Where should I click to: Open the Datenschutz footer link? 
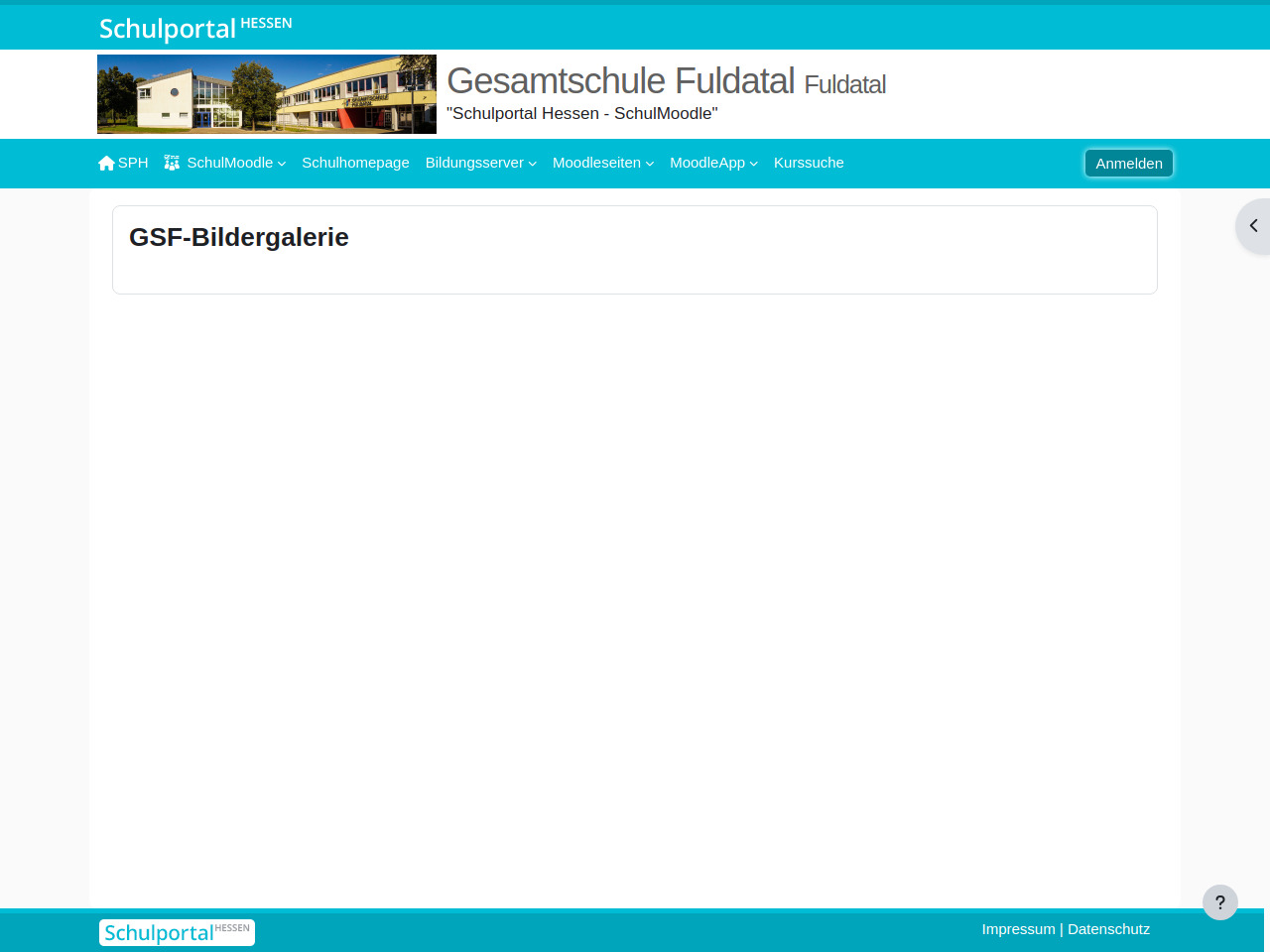click(x=1108, y=929)
